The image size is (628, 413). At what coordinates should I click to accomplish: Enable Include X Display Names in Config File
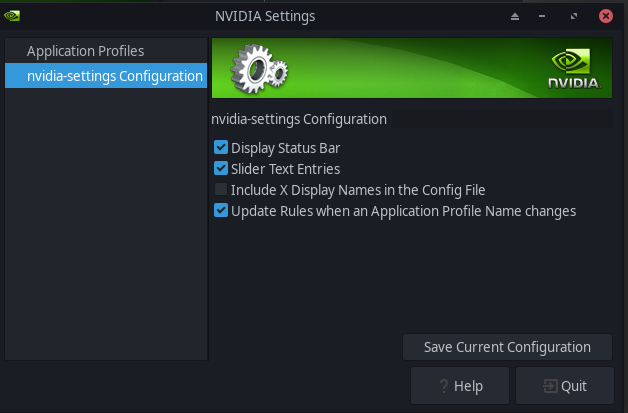(221, 190)
